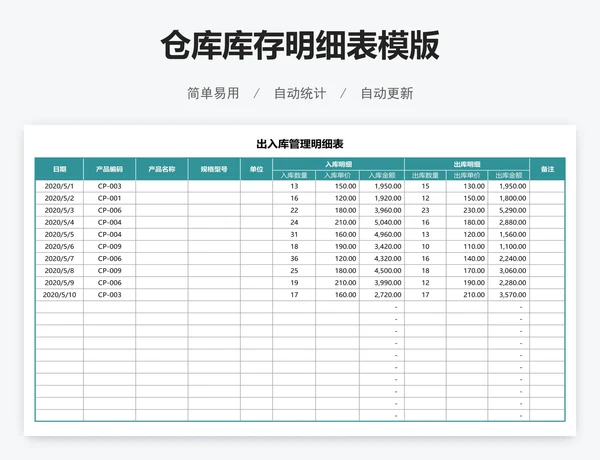Image resolution: width=600 pixels, height=460 pixels.
Task: Select the 4,500.00 inbound amount cell
Action: coord(382,271)
